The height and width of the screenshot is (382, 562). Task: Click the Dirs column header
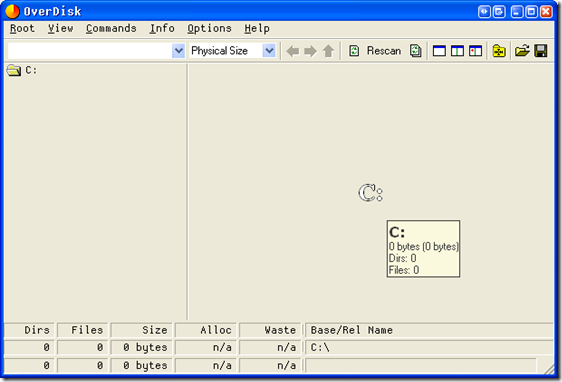[29, 330]
